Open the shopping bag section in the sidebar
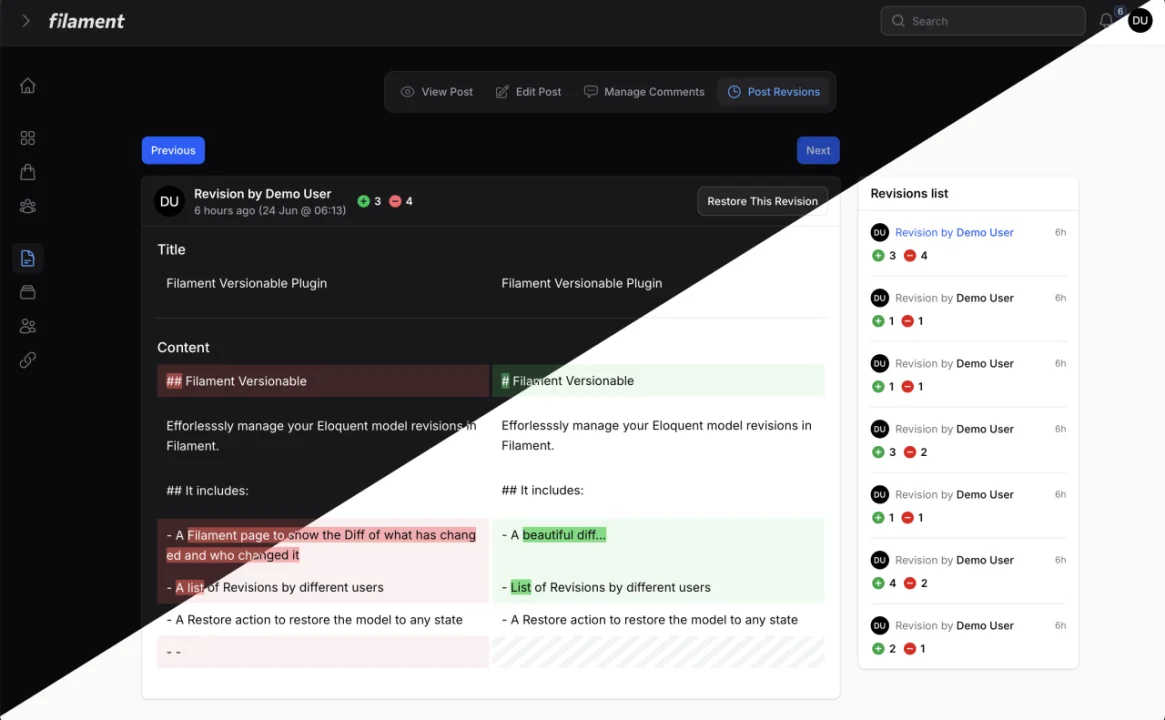Screen dimensions: 1165x720 point(27,171)
